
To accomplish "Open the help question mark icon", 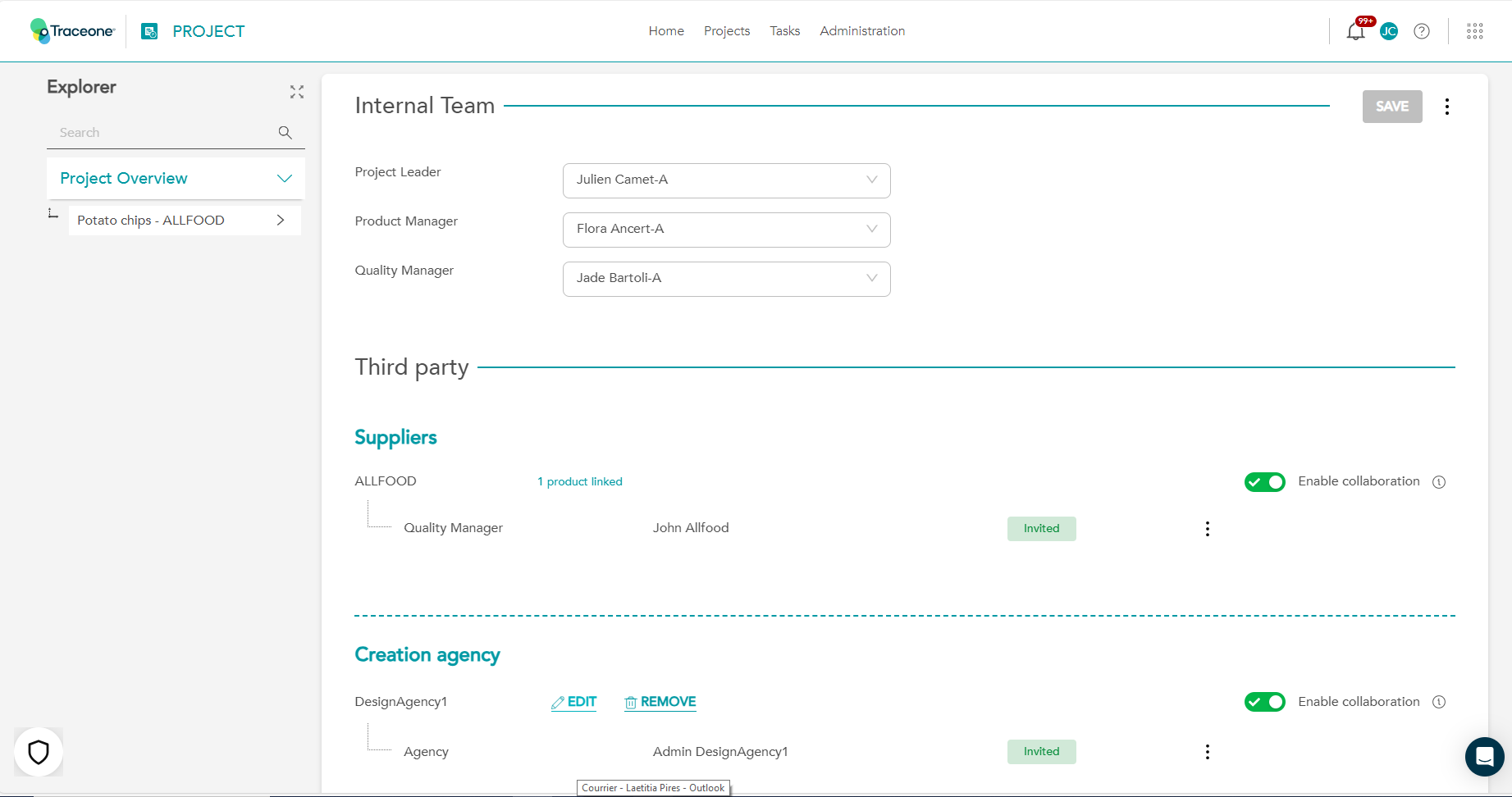I will click(x=1422, y=31).
